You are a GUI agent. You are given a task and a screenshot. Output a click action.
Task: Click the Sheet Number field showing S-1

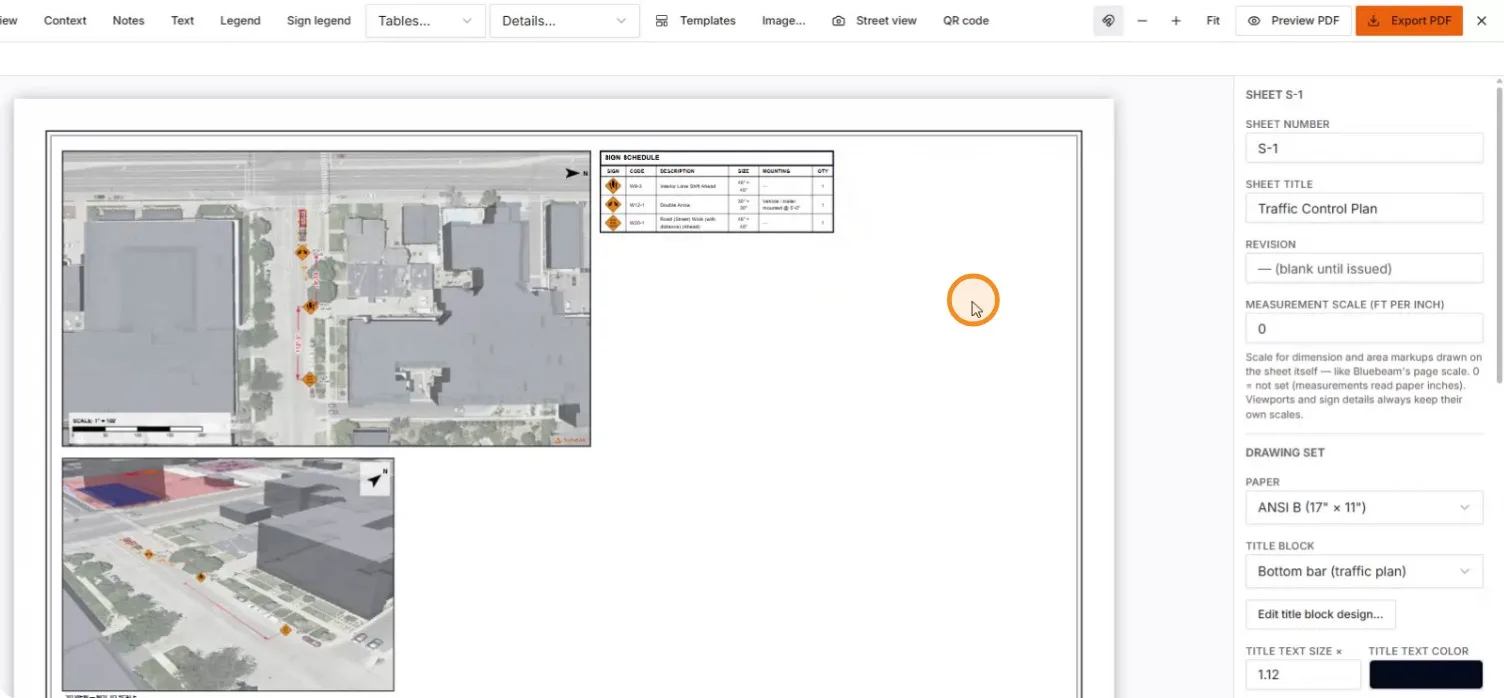point(1364,148)
